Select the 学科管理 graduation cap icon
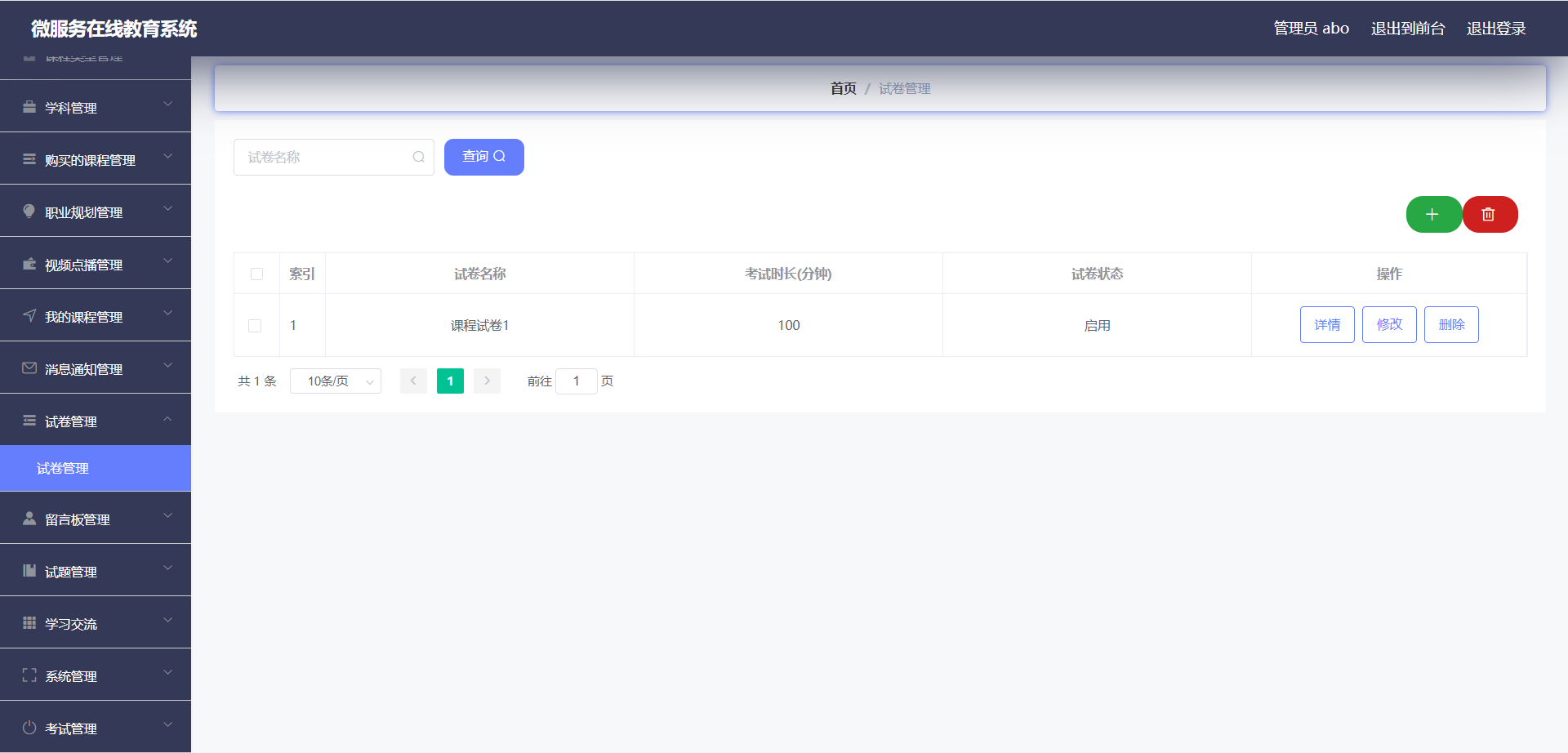This screenshot has width=1568, height=753. click(x=29, y=107)
